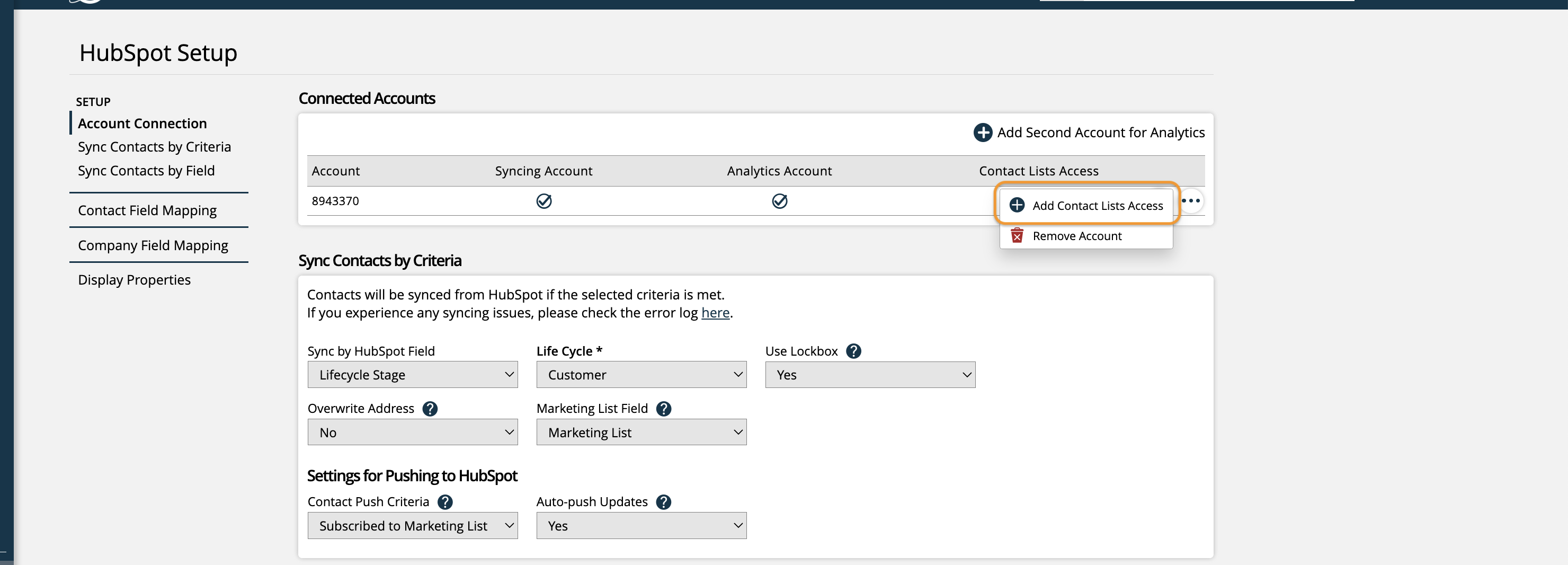Open the Use Lockbox dropdown
Viewport: 1568px width, 565px height.
(870, 374)
